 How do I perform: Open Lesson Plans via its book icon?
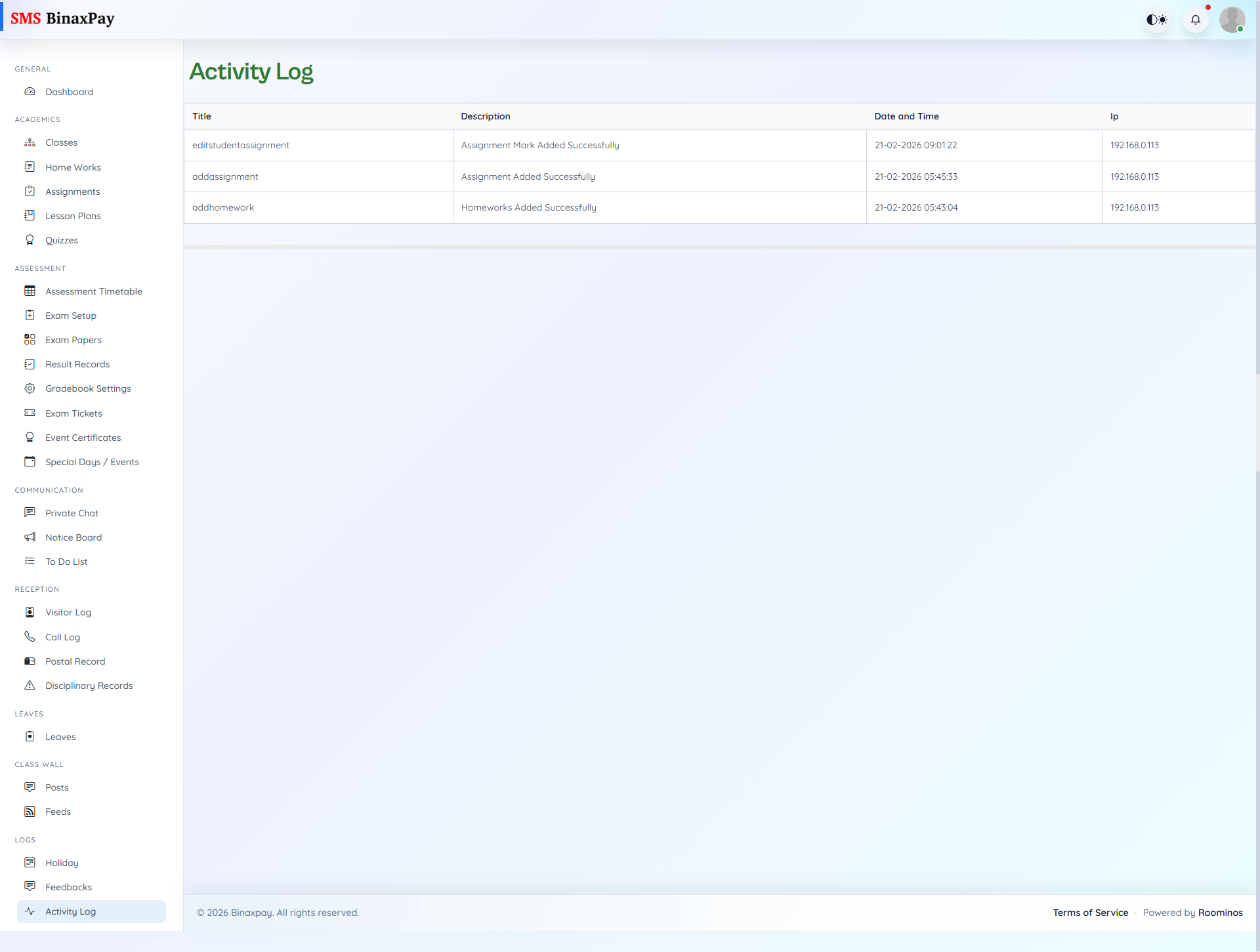click(30, 215)
